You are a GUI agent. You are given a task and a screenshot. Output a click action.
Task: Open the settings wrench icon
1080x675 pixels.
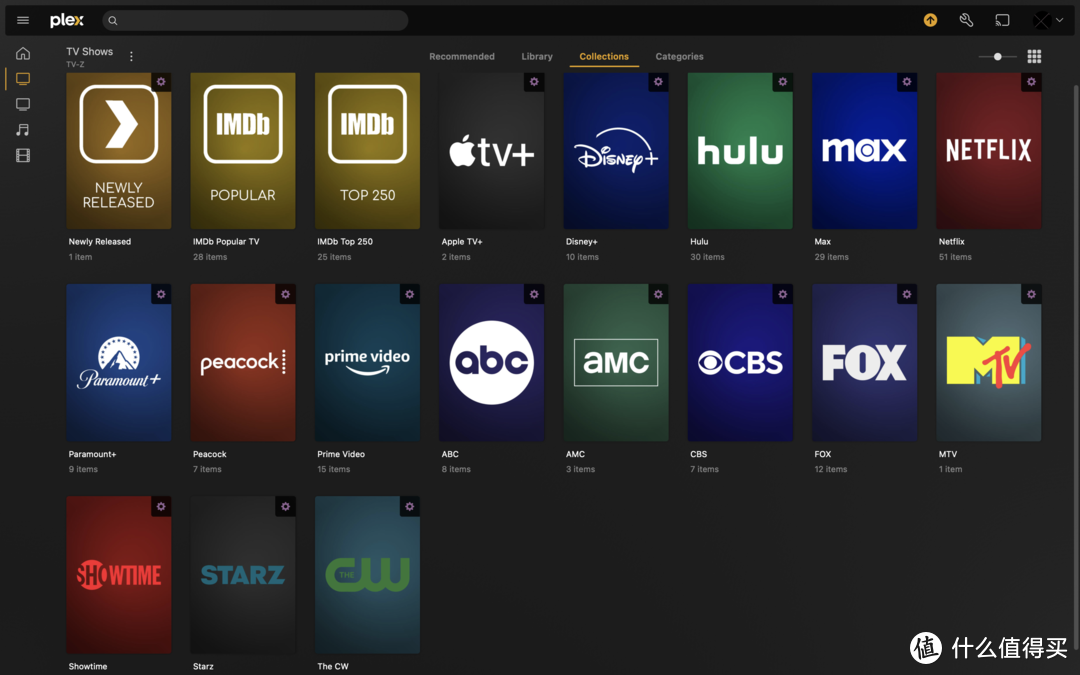[x=966, y=20]
